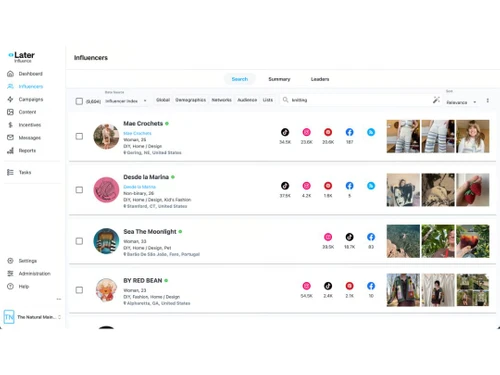Click the Later Influence logo

point(21,57)
